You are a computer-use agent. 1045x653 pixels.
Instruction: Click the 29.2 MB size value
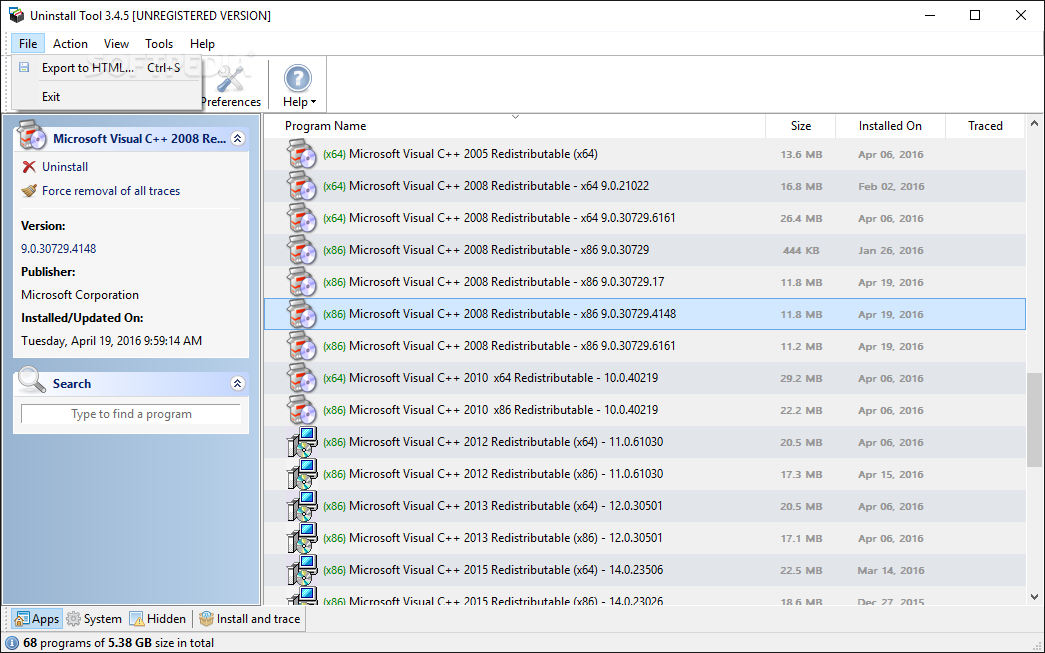[801, 378]
